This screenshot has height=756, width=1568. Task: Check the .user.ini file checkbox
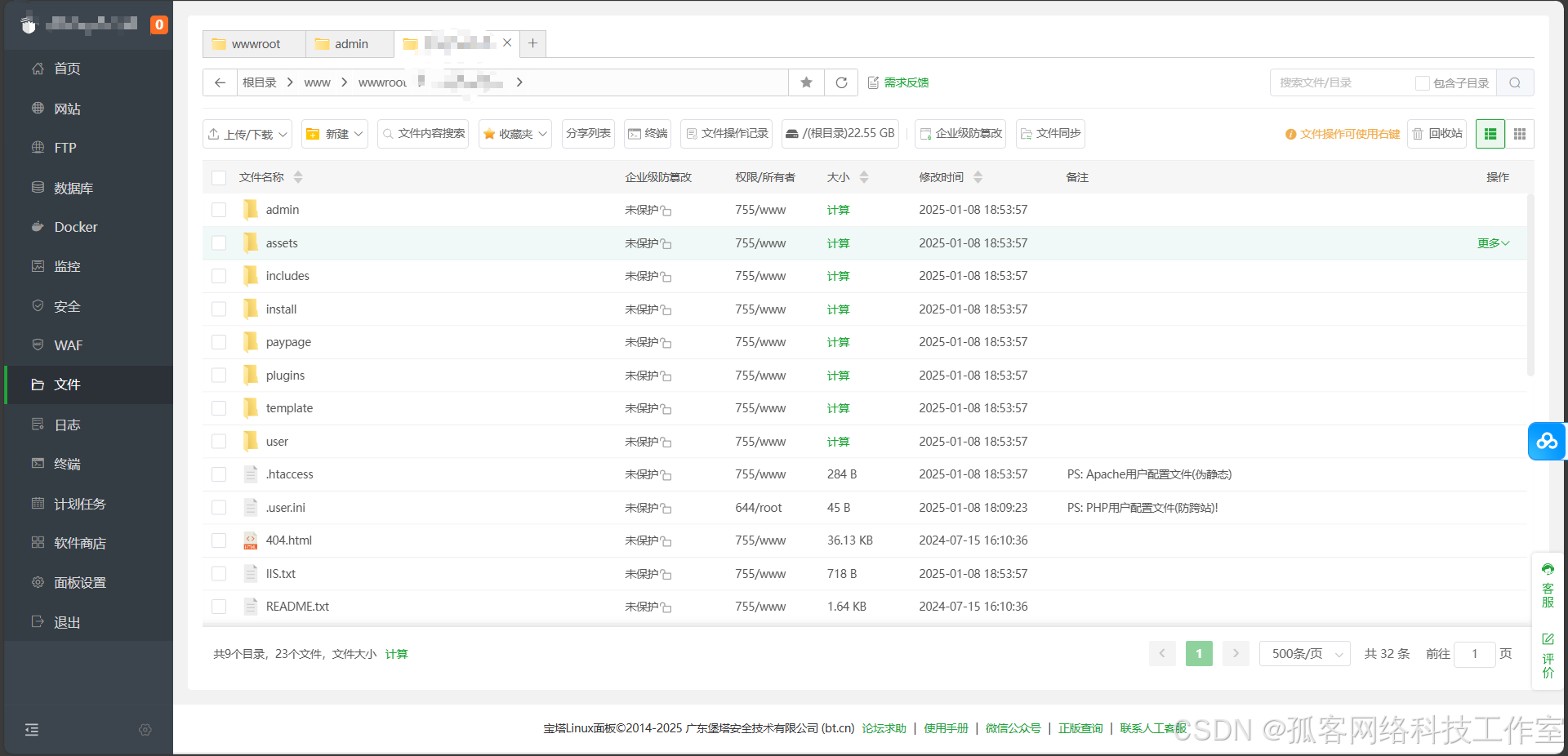219,508
